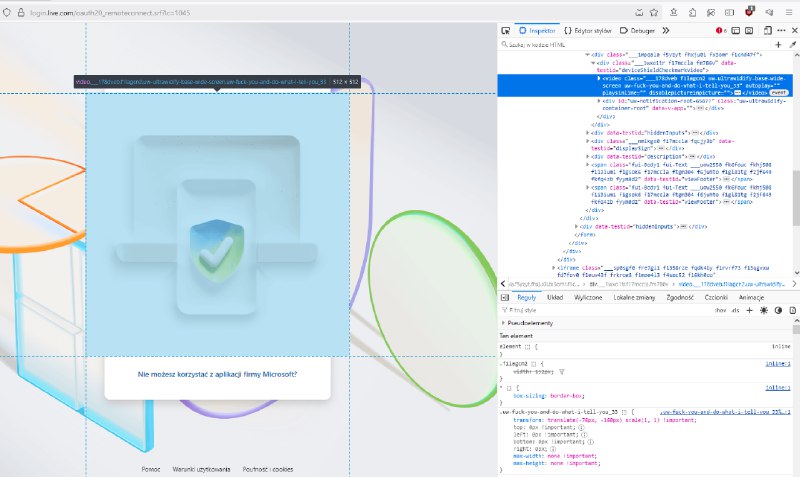
Task: Open the Edytor stylów tab
Action: [x=587, y=31]
